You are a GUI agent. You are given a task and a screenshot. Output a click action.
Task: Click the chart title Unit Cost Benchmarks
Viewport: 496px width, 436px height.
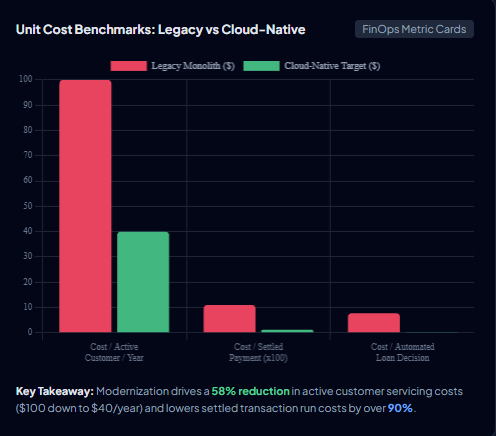tap(160, 29)
